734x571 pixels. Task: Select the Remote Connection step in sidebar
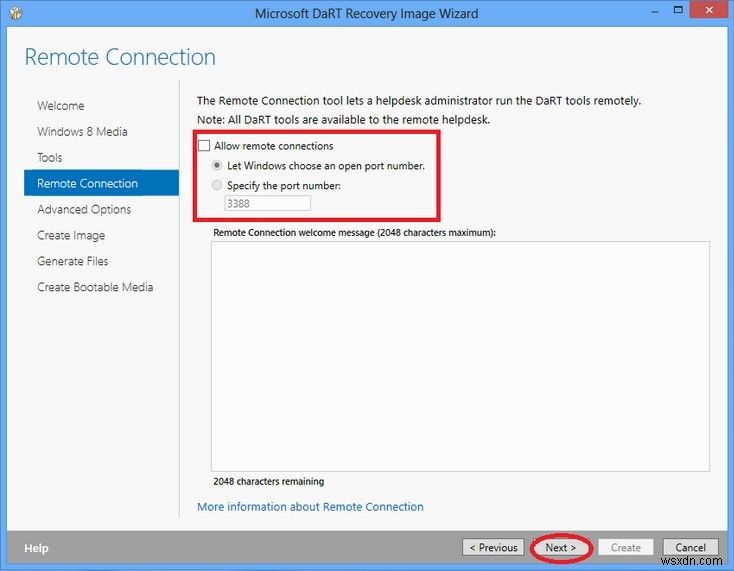pos(101,183)
